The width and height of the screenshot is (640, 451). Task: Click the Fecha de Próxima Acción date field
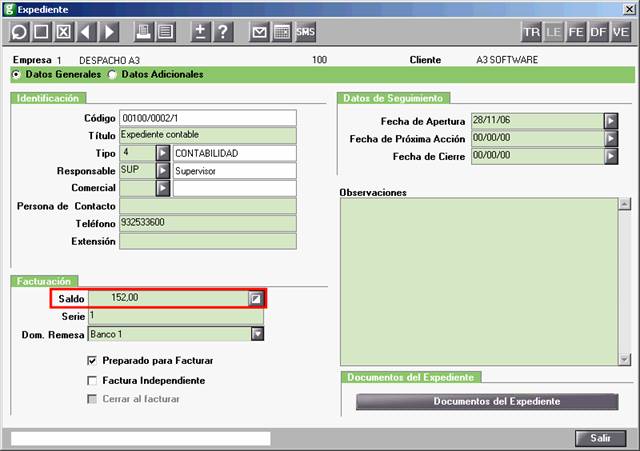(537, 139)
